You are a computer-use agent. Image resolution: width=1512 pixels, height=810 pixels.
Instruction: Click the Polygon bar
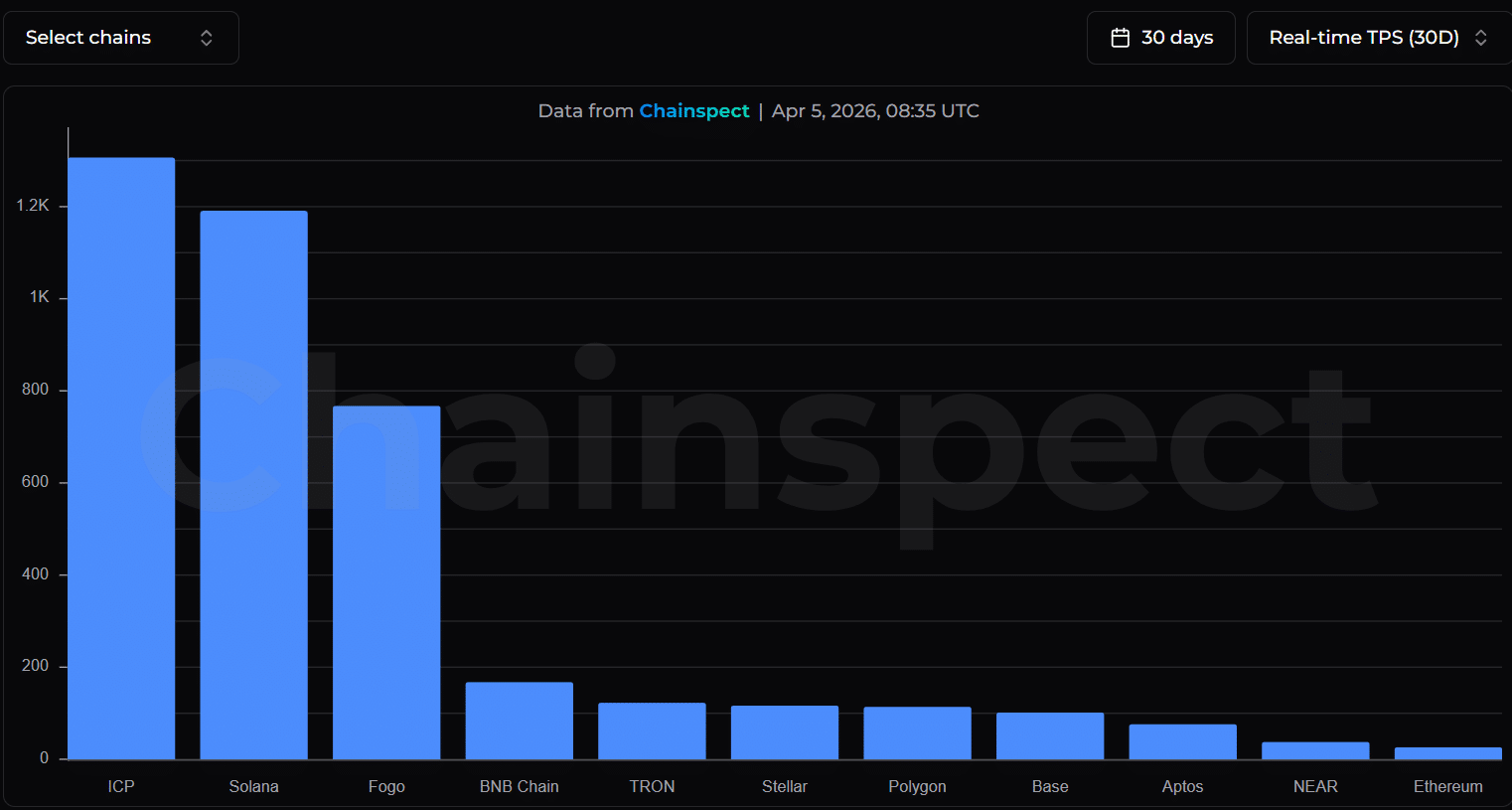click(917, 732)
